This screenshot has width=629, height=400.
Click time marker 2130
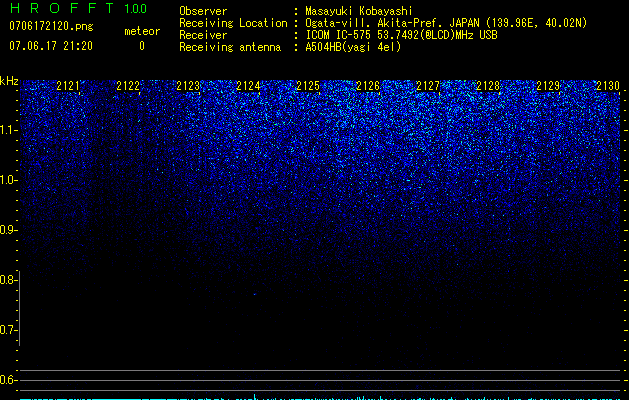pos(608,86)
